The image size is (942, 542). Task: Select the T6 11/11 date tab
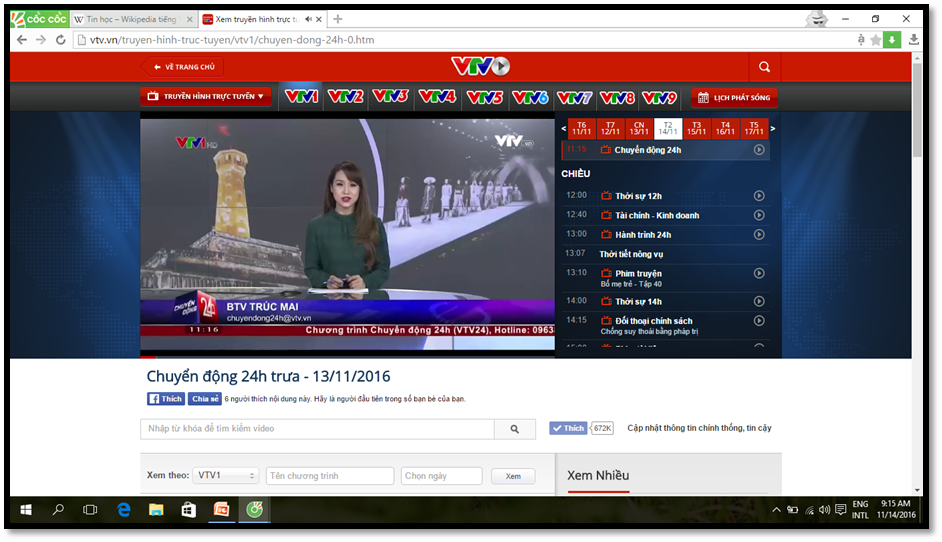[582, 129]
